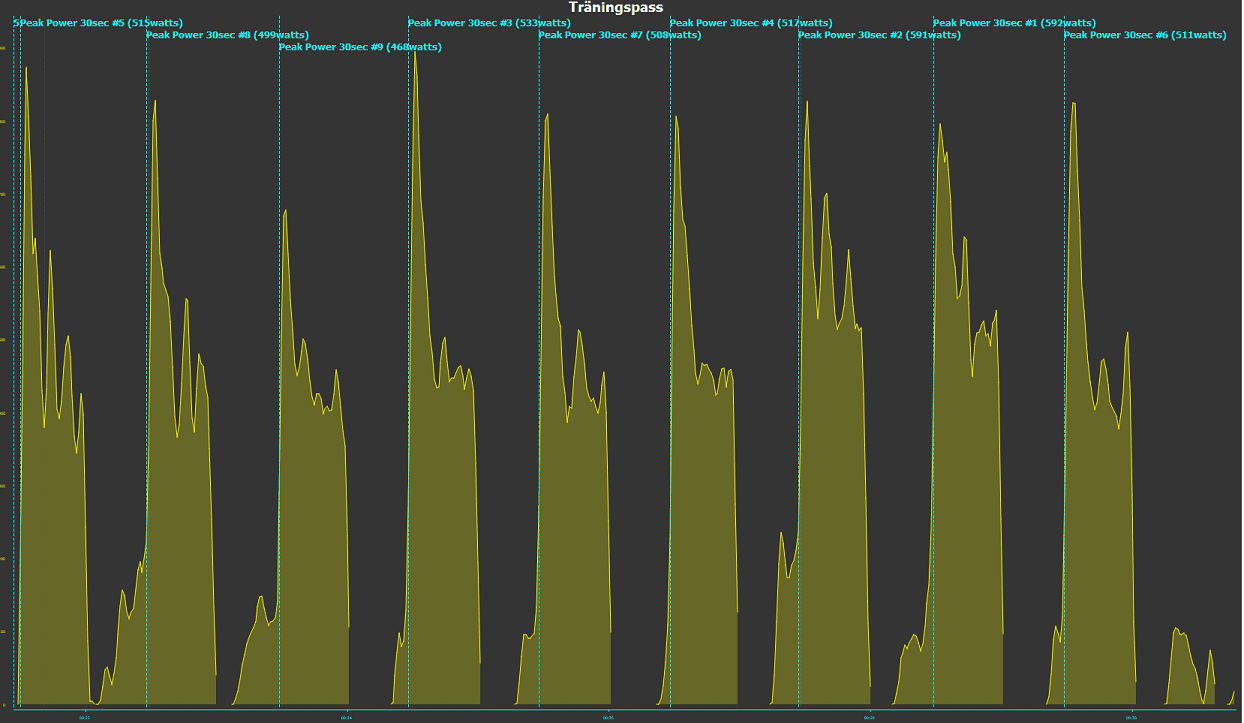Click the top of the first power spike

[x=26, y=68]
